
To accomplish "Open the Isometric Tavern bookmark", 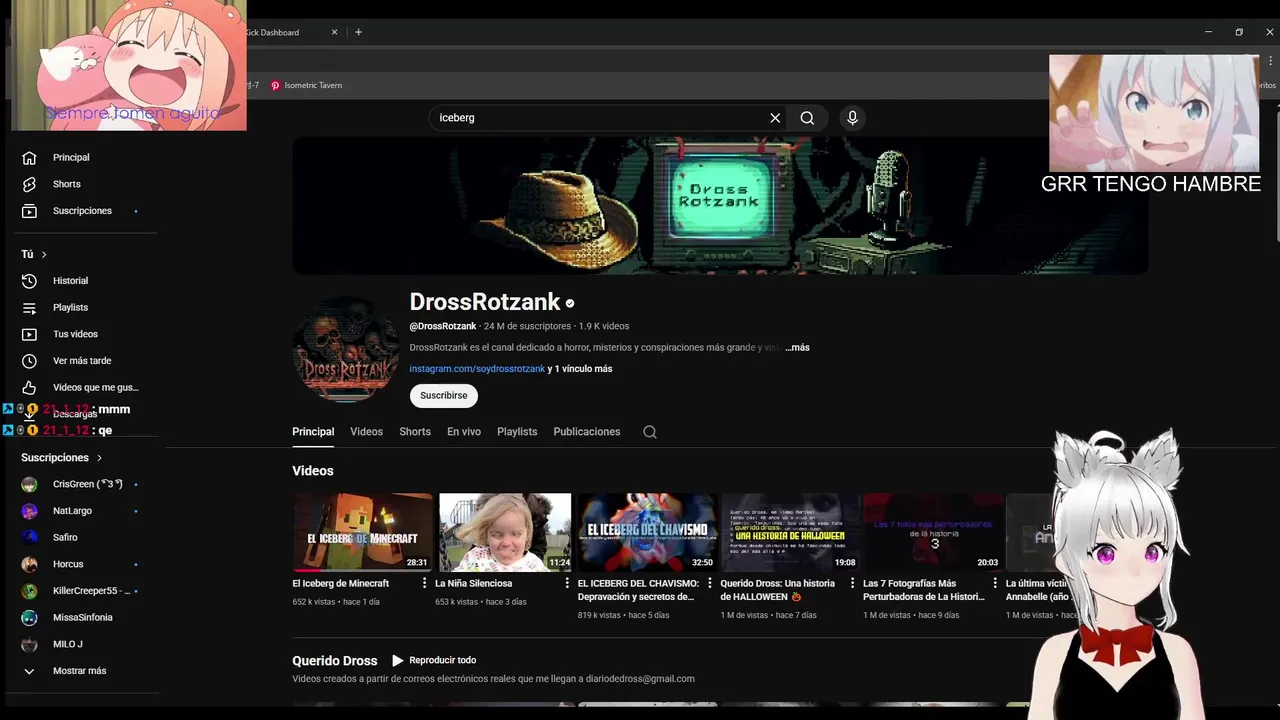I will pos(306,85).
